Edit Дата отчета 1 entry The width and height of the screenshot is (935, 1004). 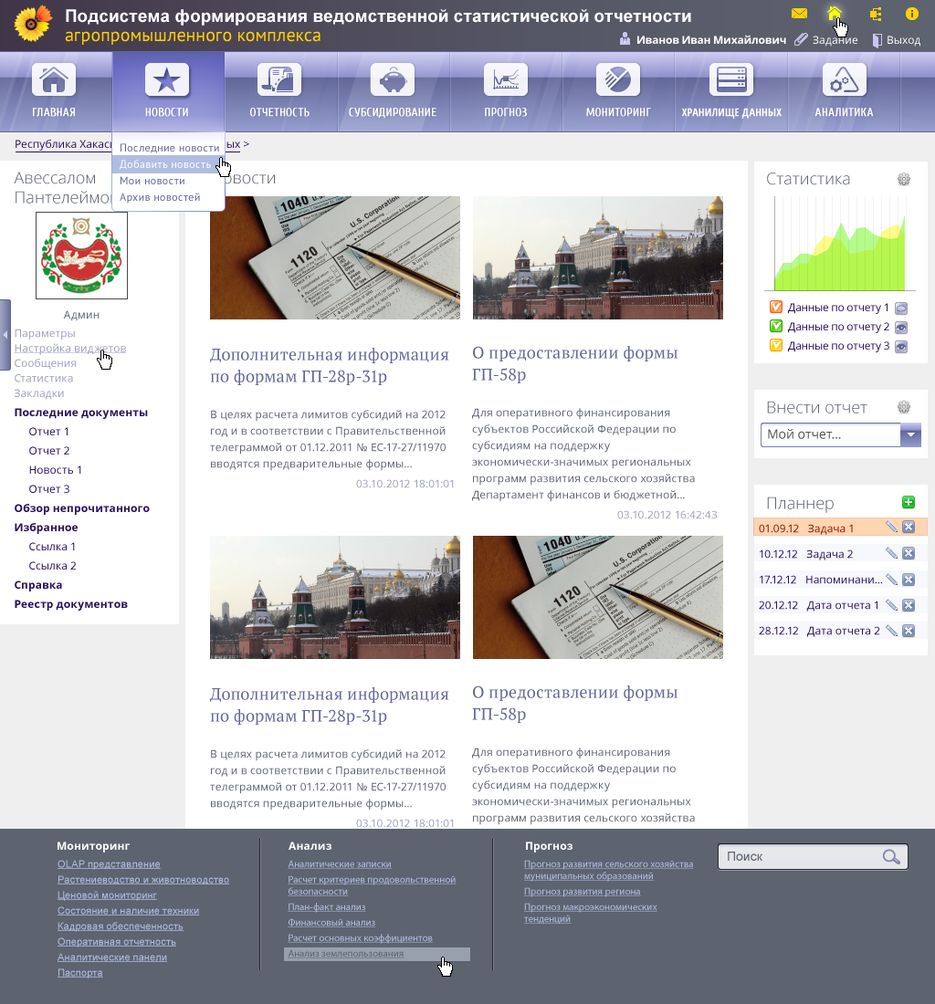click(891, 605)
